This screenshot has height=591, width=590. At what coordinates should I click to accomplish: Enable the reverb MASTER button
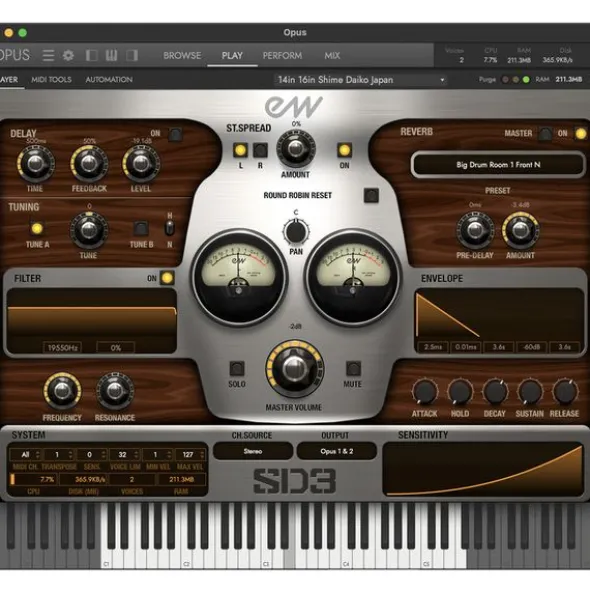point(545,133)
